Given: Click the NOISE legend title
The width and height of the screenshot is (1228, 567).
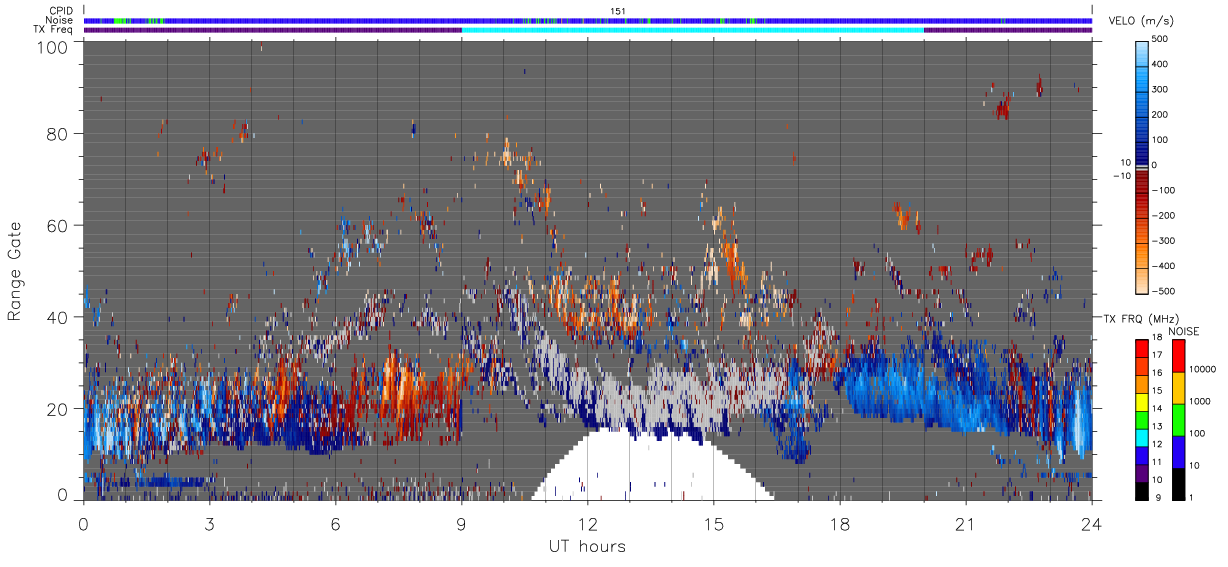Looking at the screenshot, I should point(1186,331).
